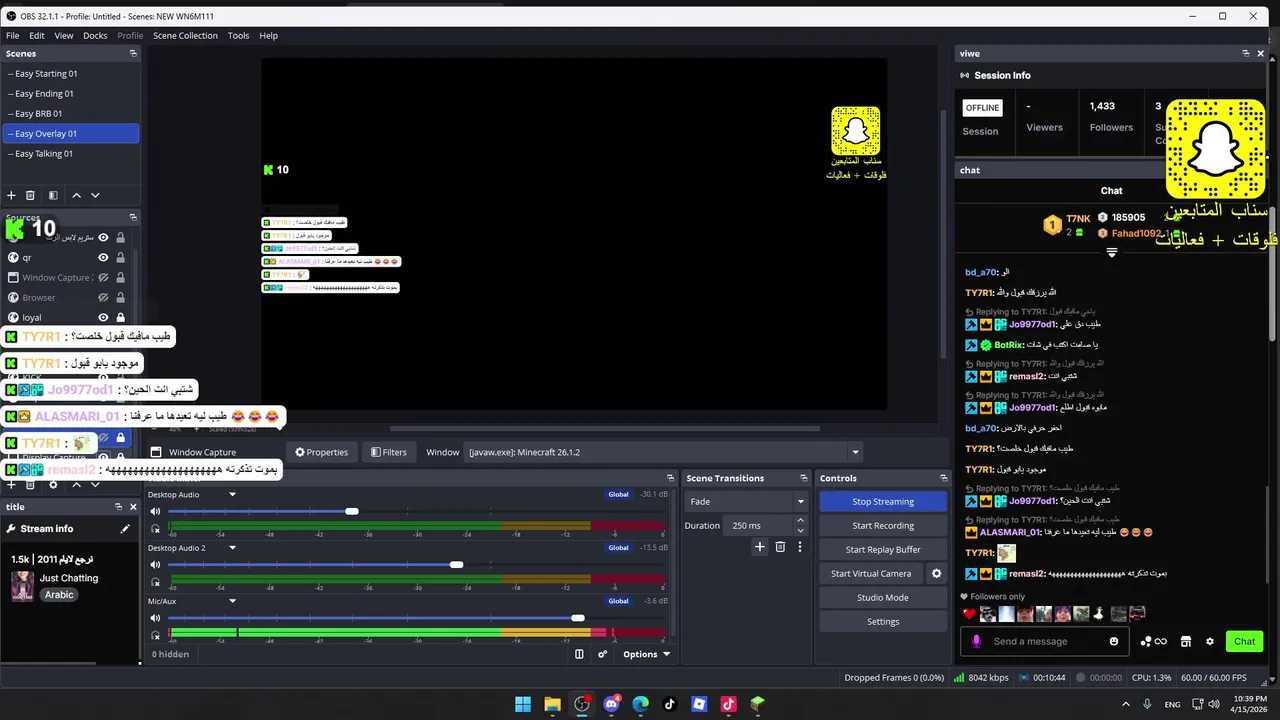
Task: Open source Filters button
Action: [x=388, y=452]
